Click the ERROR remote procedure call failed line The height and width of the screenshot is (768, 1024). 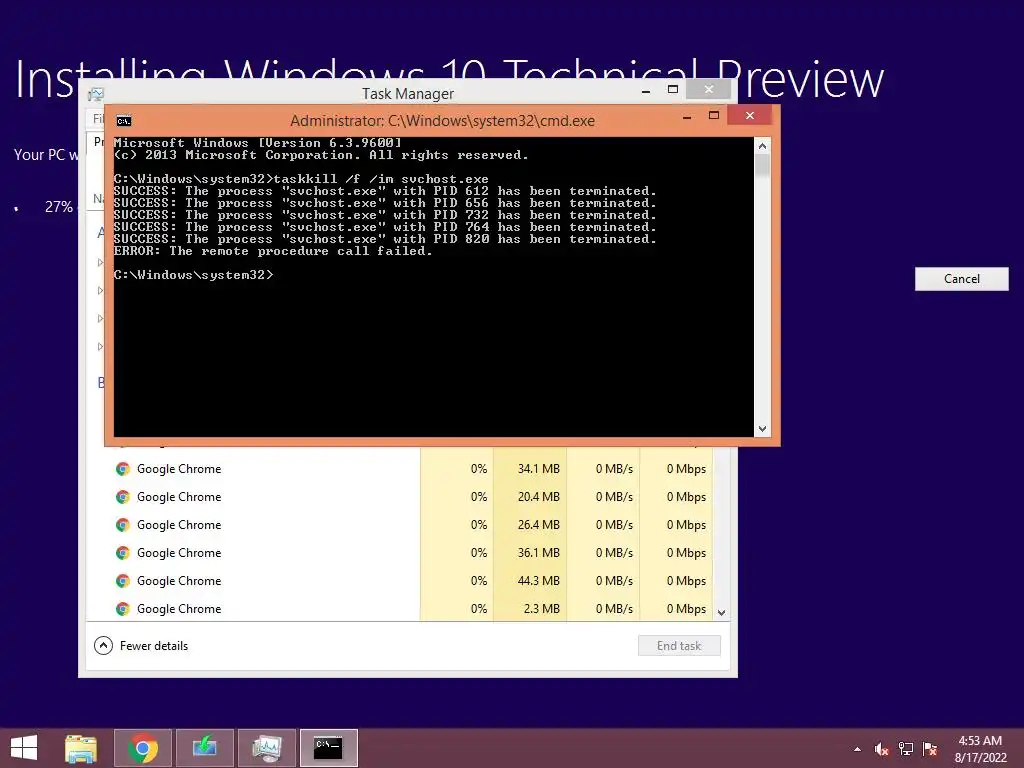pyautogui.click(x=273, y=251)
